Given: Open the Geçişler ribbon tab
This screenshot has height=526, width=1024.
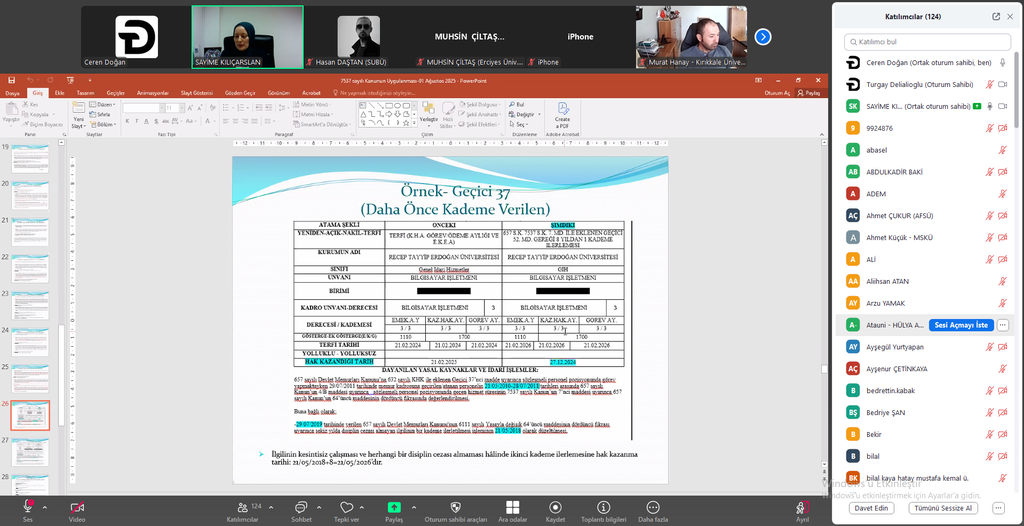Looking at the screenshot, I should tap(116, 93).
